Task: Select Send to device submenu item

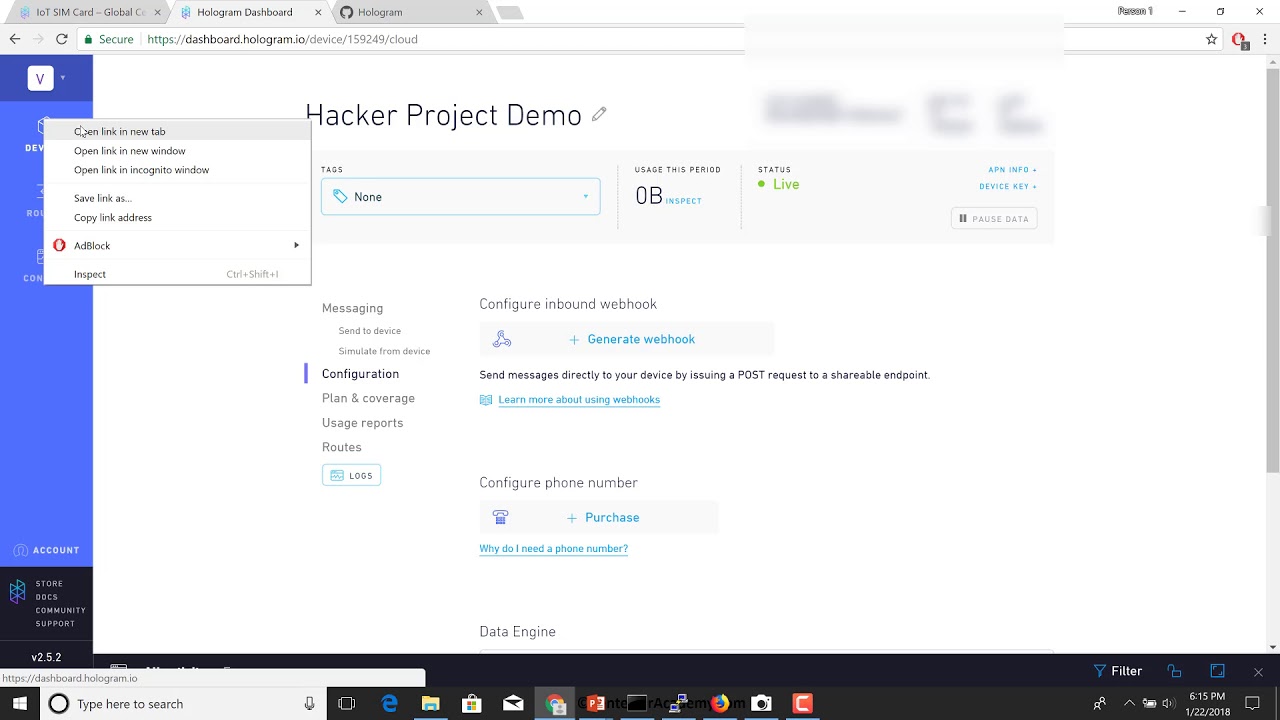Action: coord(370,331)
